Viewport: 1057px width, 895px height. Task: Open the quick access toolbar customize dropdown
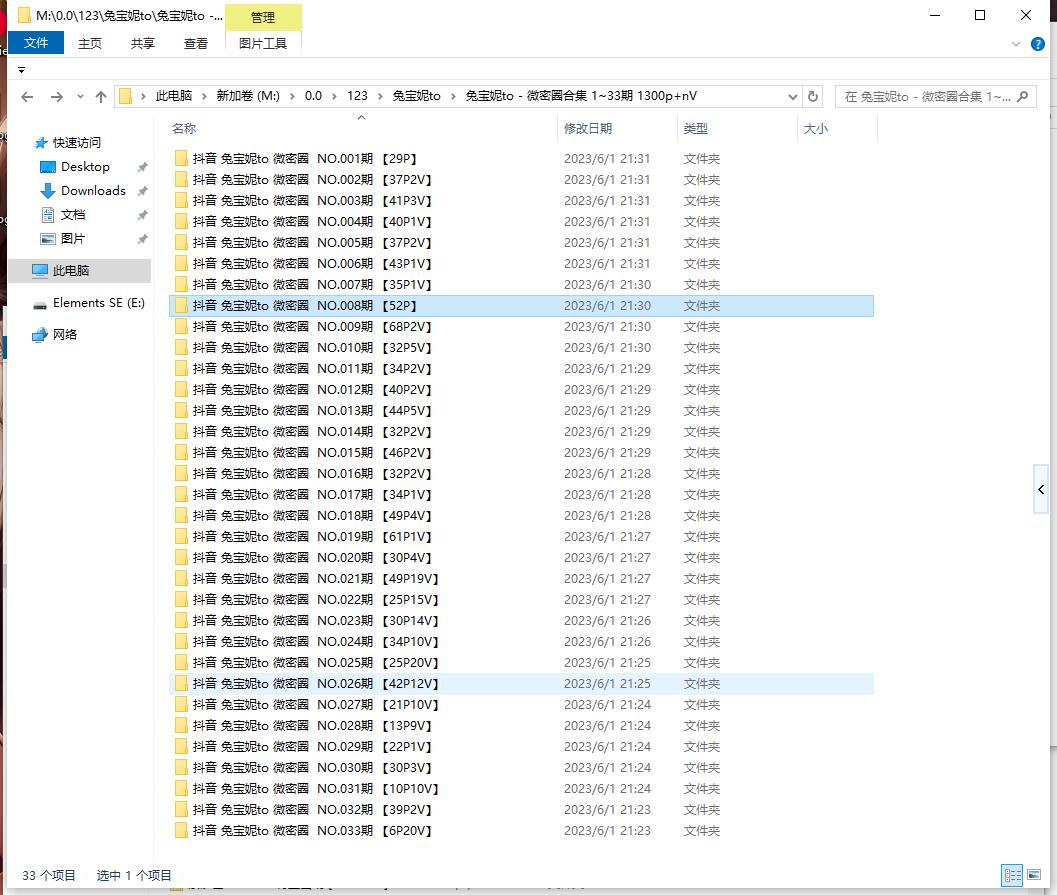click(22, 70)
